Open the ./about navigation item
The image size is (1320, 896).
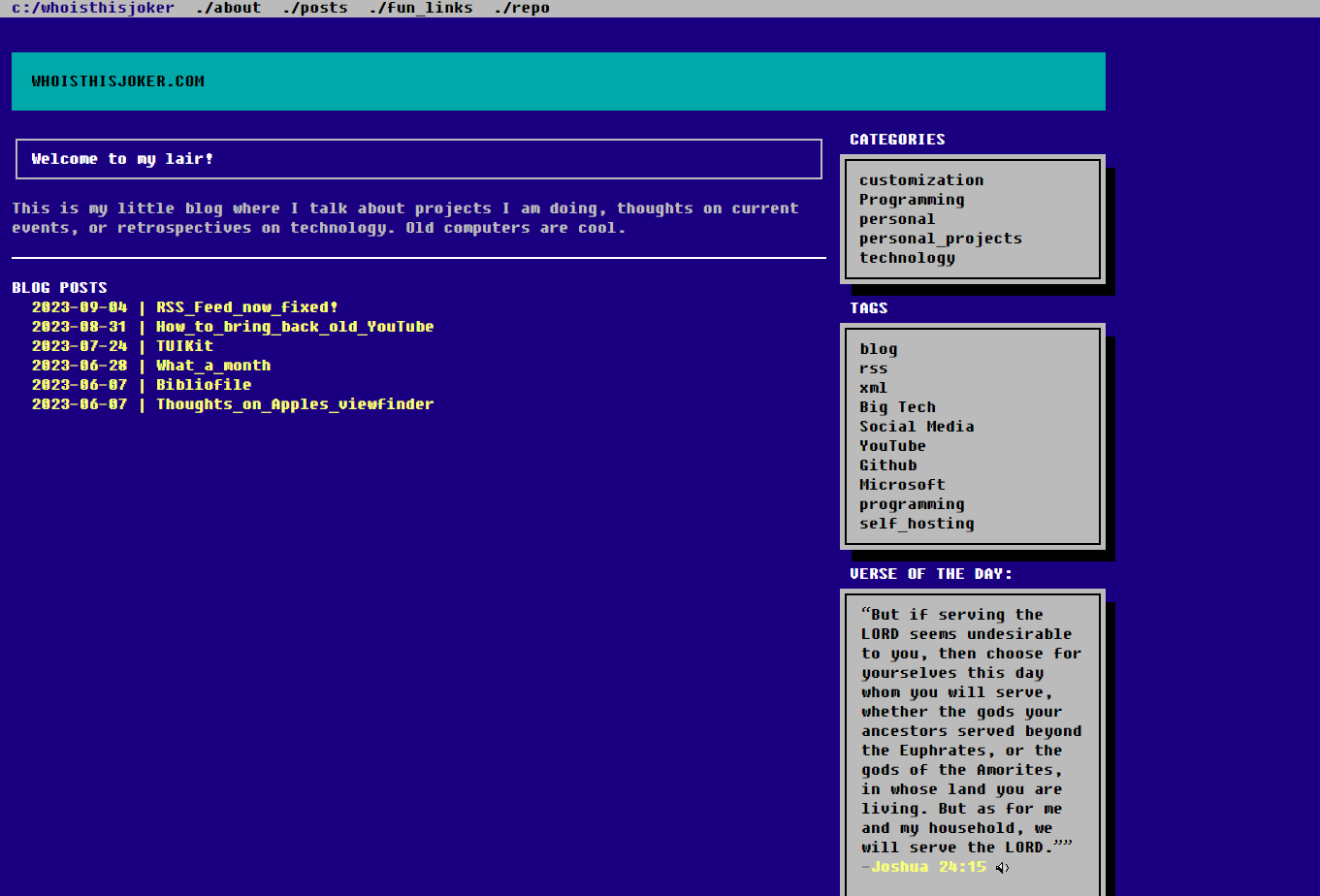click(228, 8)
